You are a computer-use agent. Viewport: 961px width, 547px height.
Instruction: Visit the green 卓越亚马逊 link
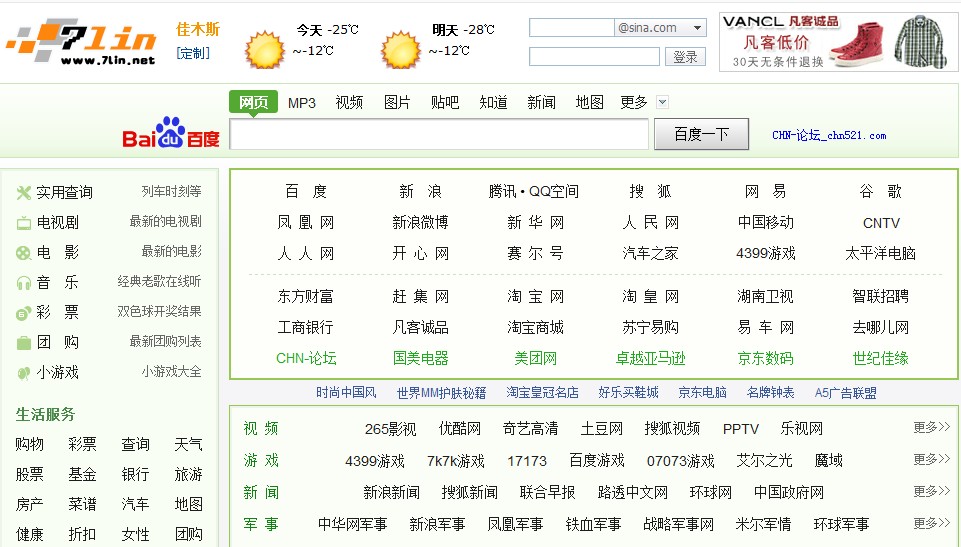coord(650,358)
